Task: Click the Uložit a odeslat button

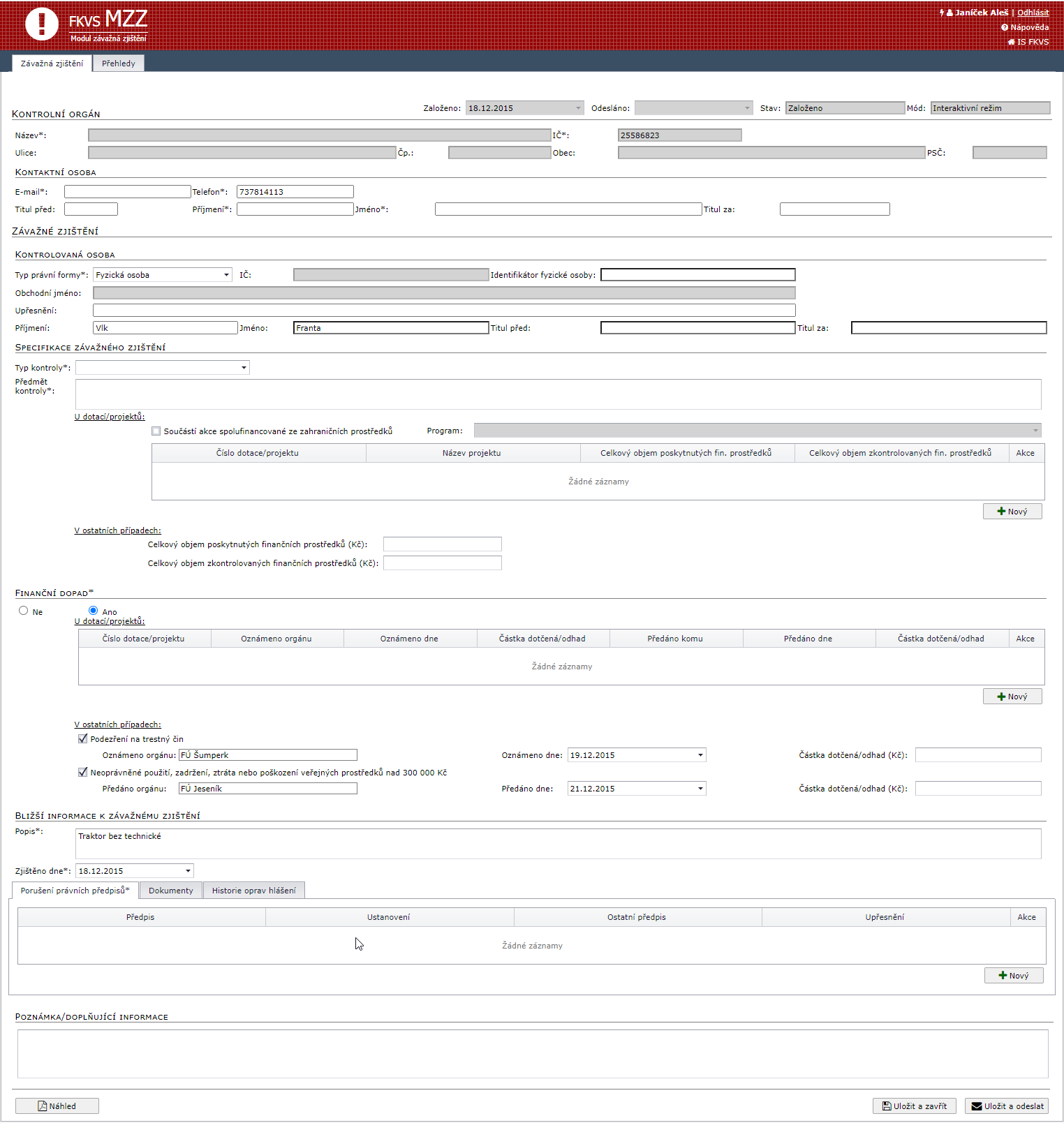Action: 1007,1106
